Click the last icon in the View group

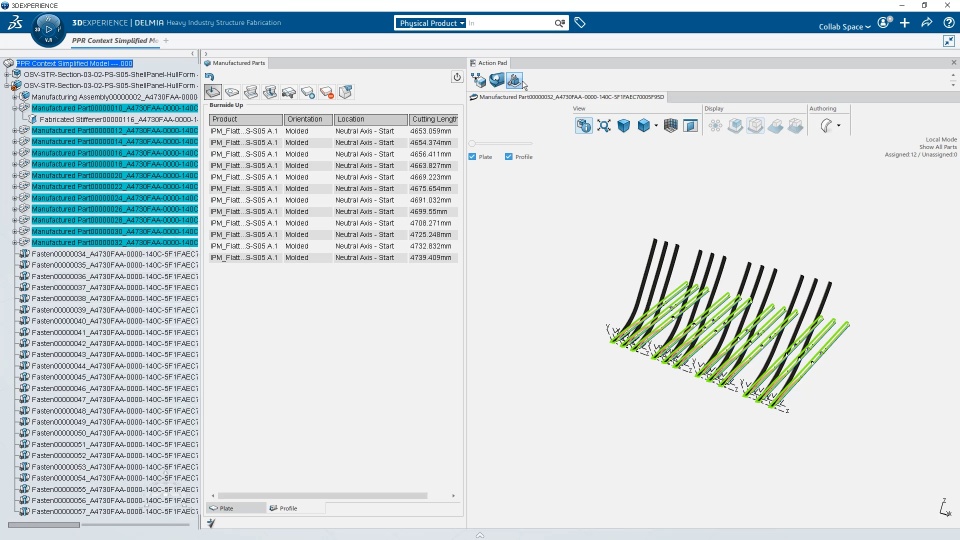point(690,126)
